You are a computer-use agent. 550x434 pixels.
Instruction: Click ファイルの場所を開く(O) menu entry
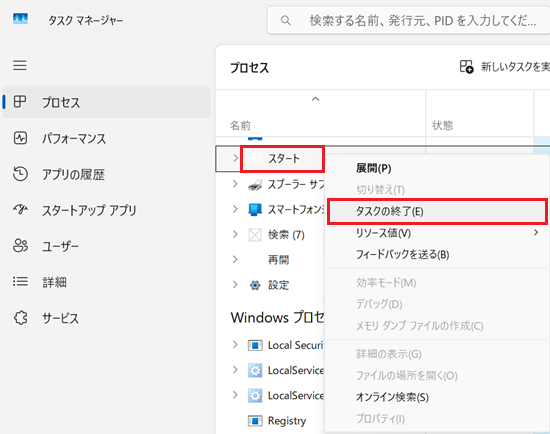point(437,376)
